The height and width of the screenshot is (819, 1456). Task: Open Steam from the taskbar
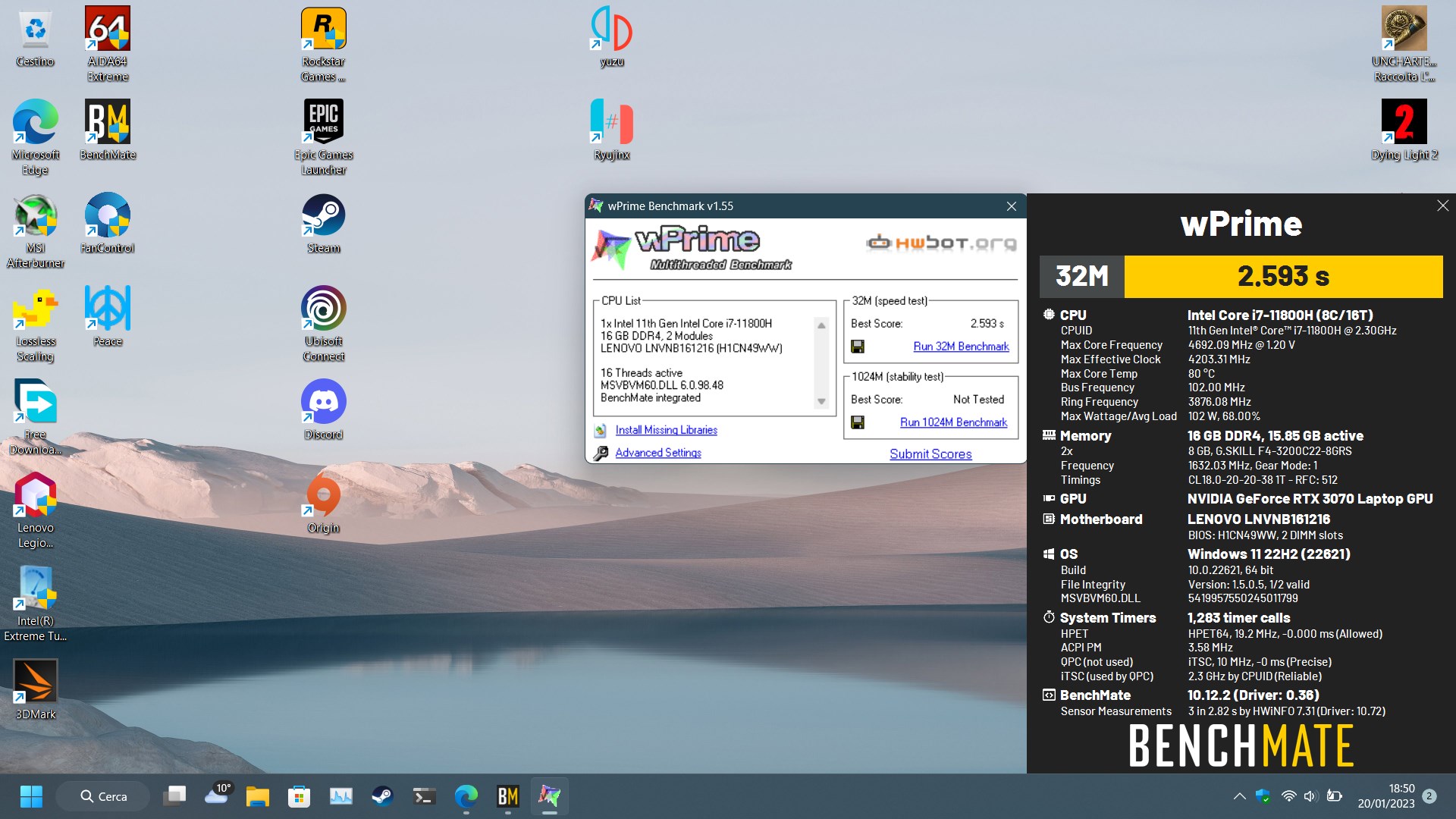coord(382,796)
